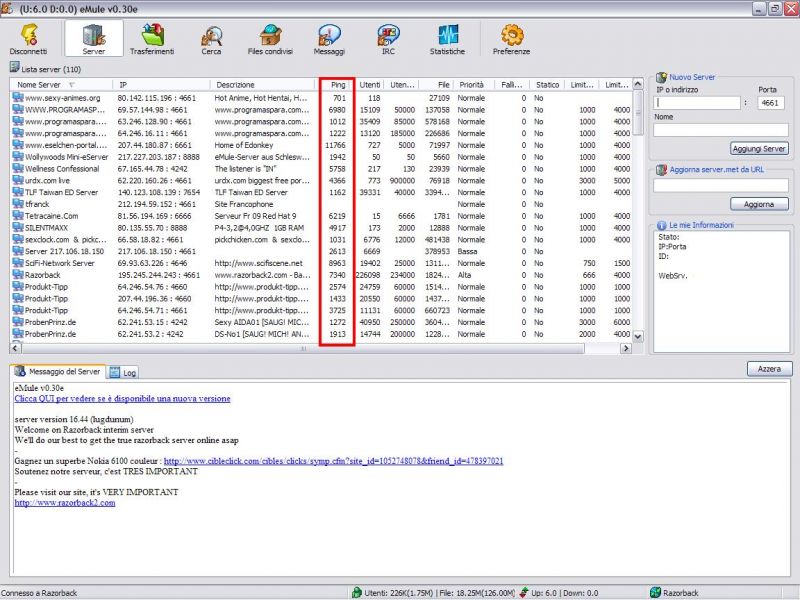The width and height of the screenshot is (800, 600).
Task: Open the Statistiche statistics view
Action: pyautogui.click(x=447, y=39)
